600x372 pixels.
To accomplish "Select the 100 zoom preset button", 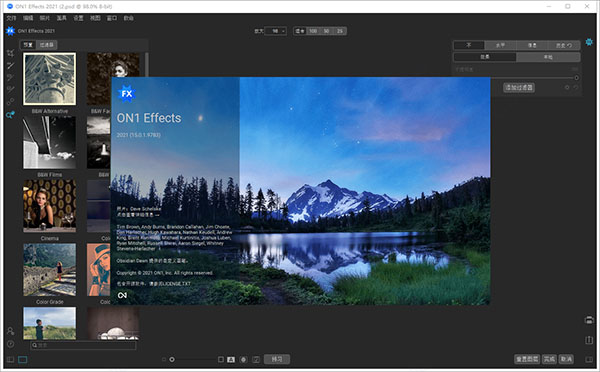I will coord(313,31).
